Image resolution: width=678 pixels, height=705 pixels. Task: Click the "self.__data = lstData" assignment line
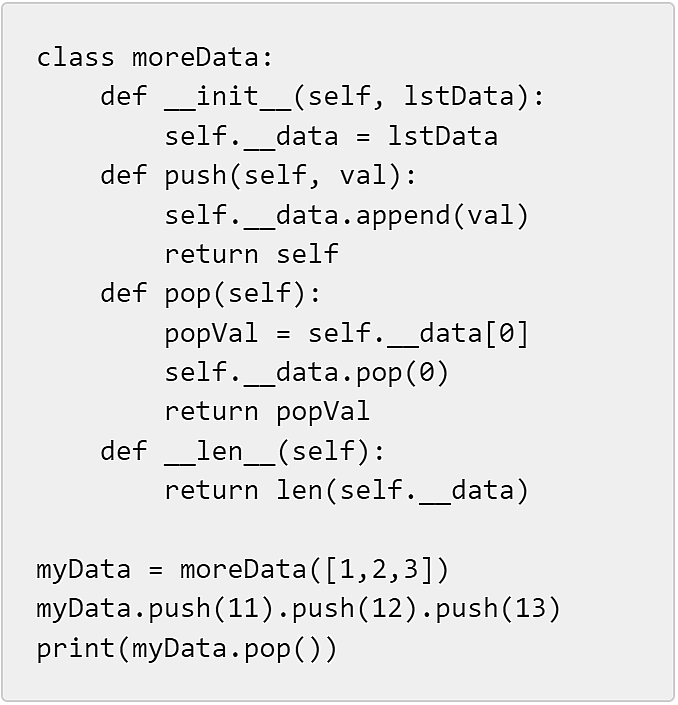tap(331, 136)
